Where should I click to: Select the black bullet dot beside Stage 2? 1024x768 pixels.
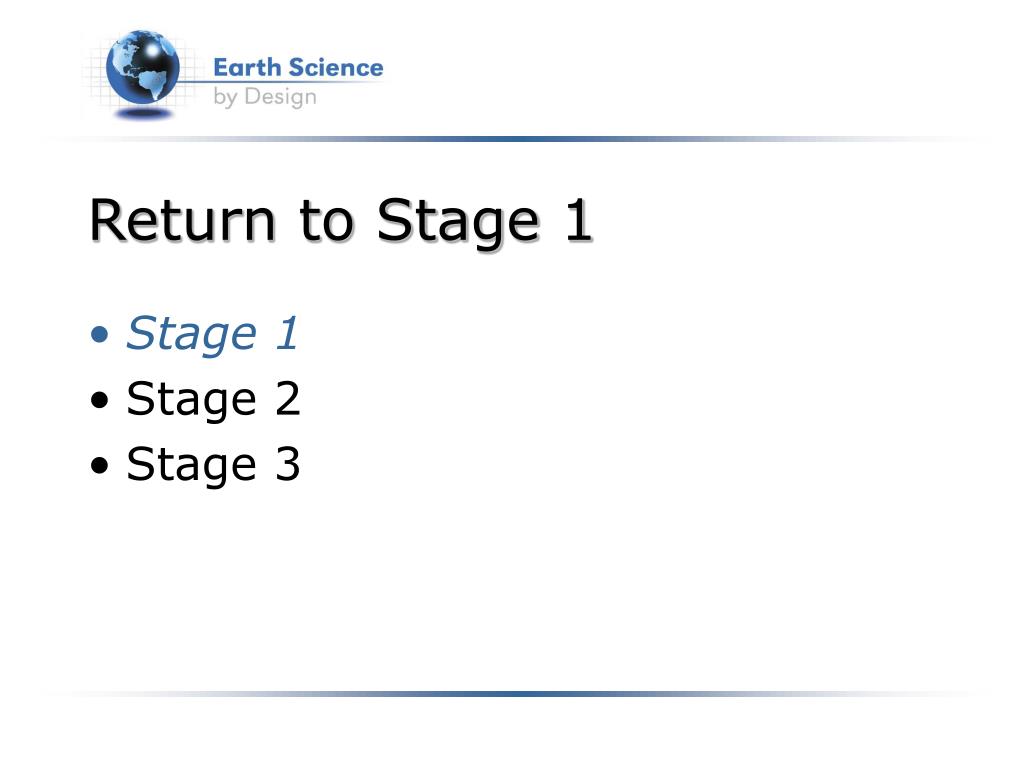[100, 400]
